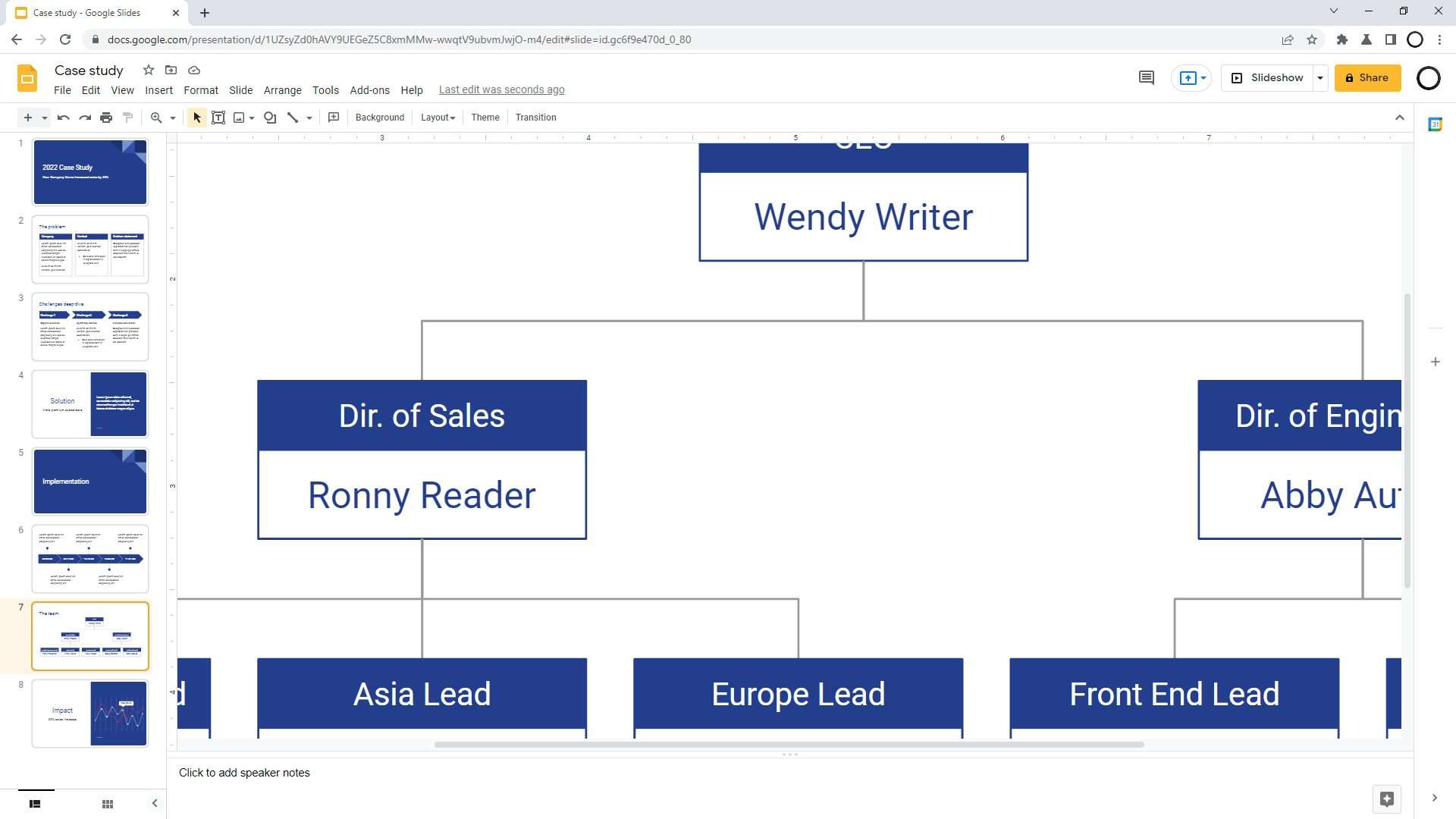Click the Background button
1456x819 pixels.
pyautogui.click(x=380, y=118)
